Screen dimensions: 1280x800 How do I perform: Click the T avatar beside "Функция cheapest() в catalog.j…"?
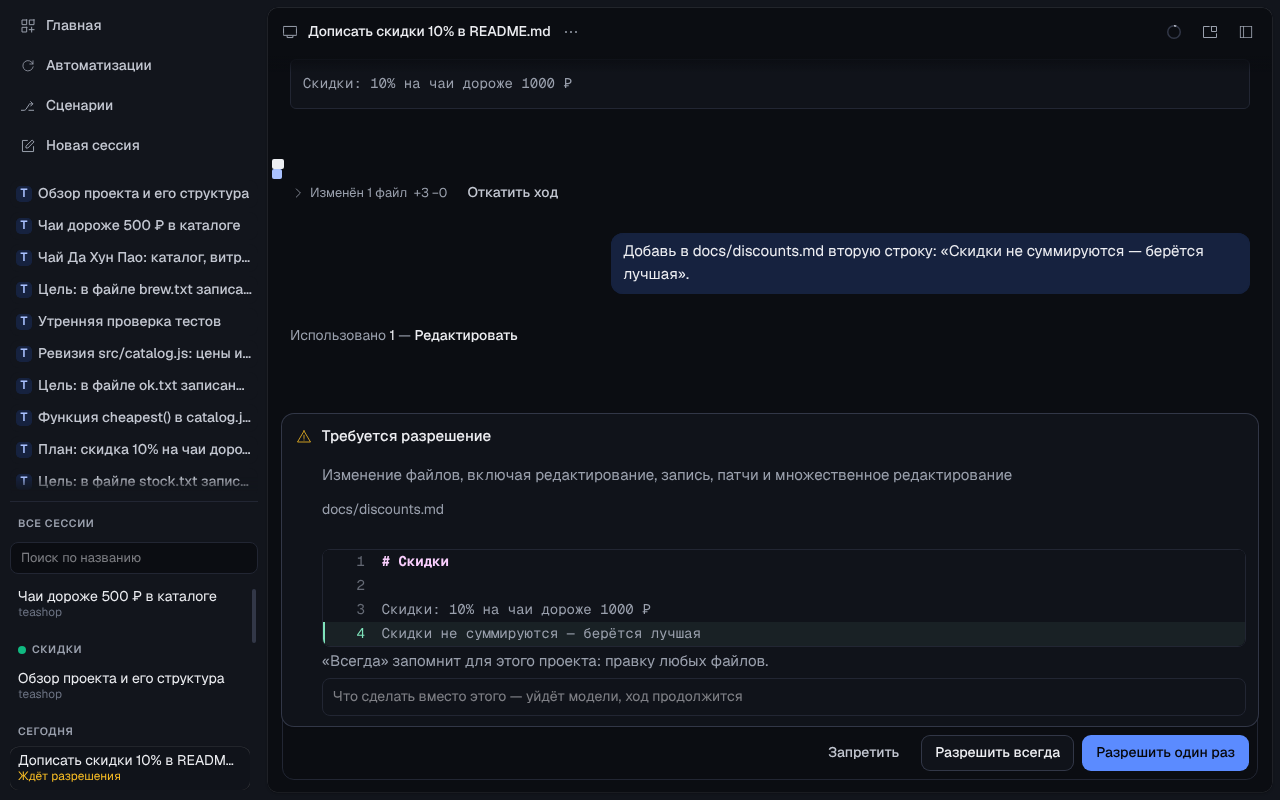point(24,417)
